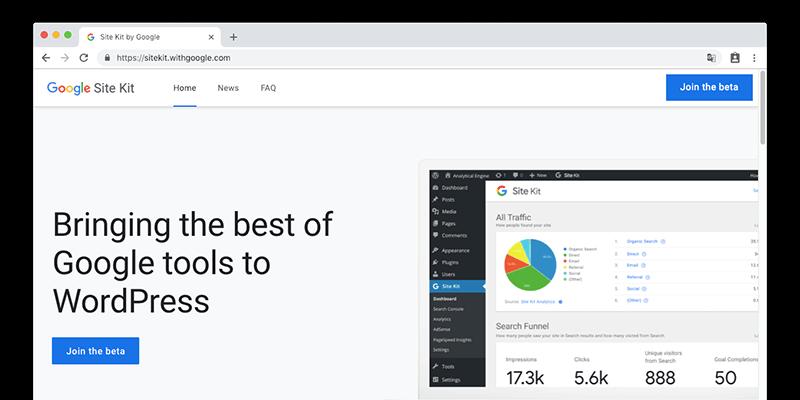800x400 pixels.
Task: Click the Site Kit G logo in dashboard header
Action: click(x=502, y=191)
